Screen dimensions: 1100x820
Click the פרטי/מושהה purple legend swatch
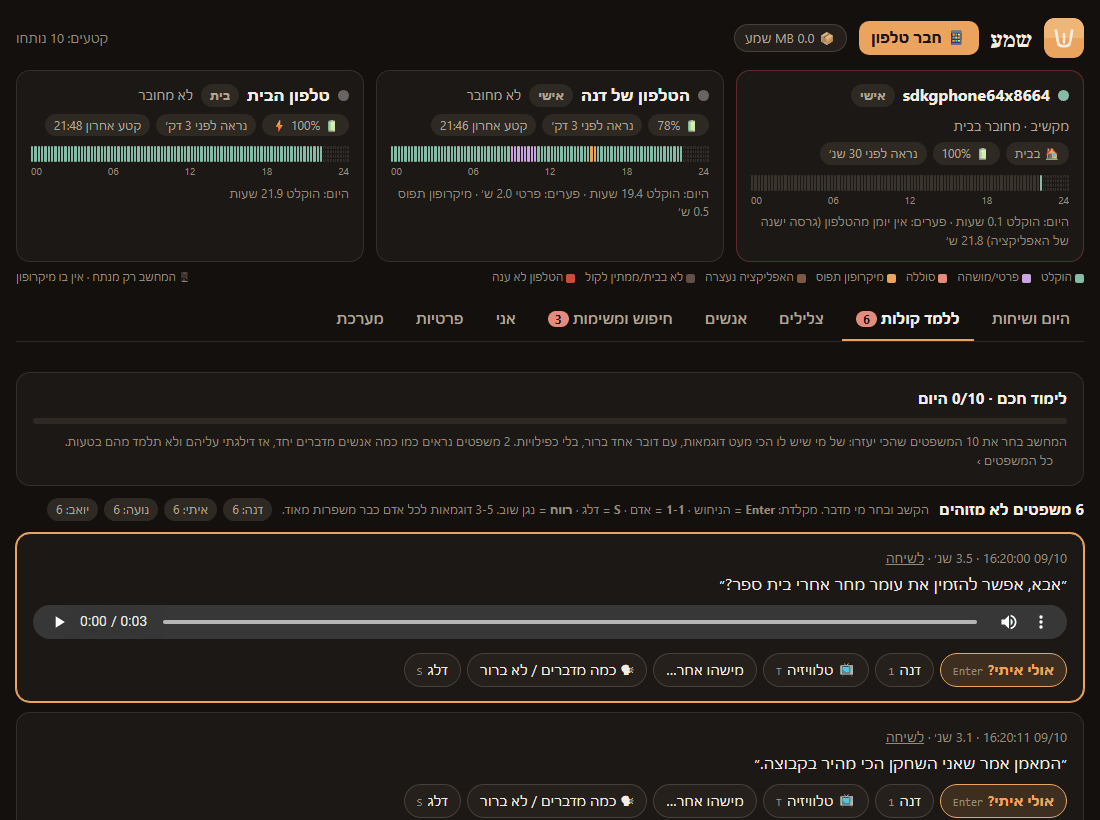click(x=1026, y=278)
